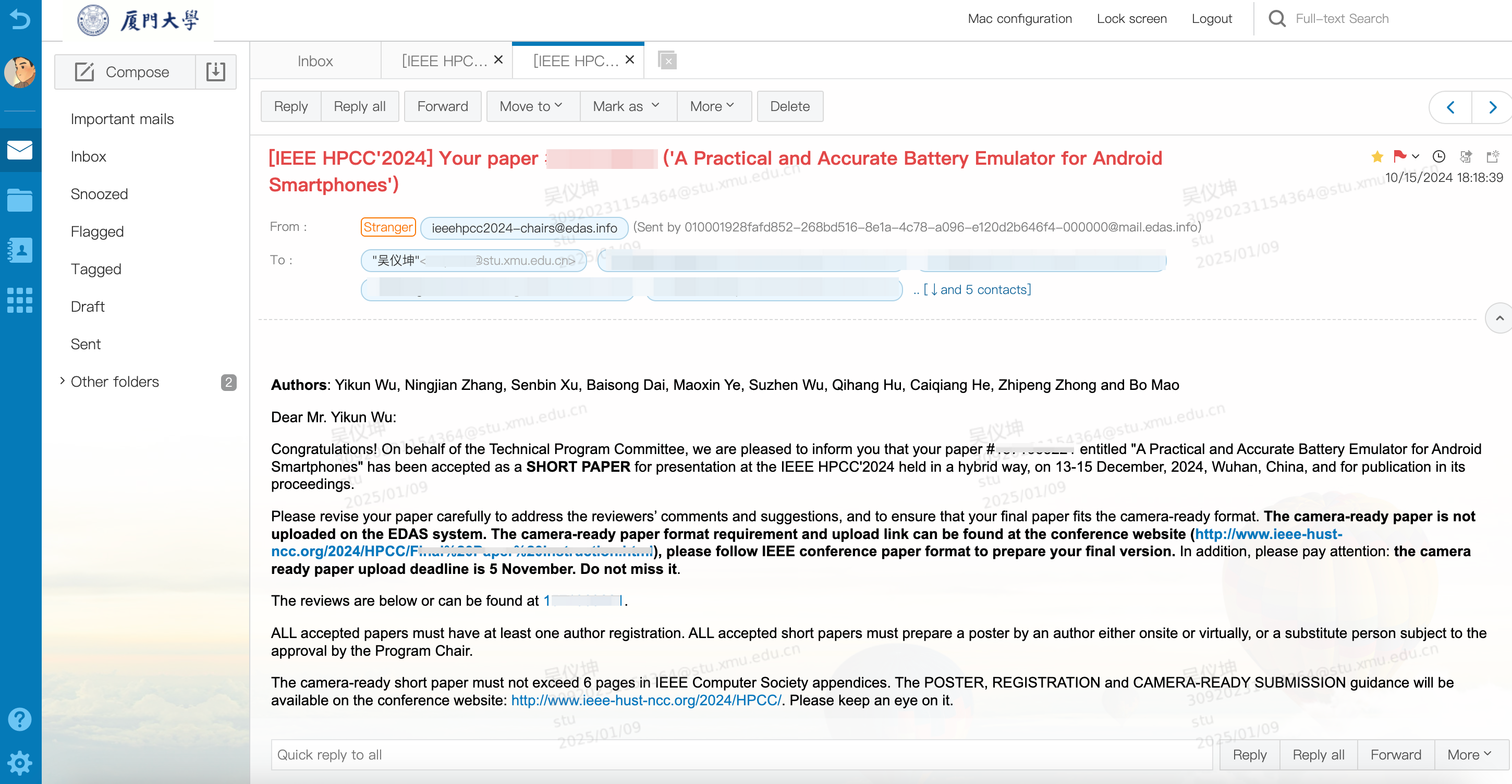Toggle the red flag marker on this message
This screenshot has height=784, width=1512.
tap(1399, 156)
